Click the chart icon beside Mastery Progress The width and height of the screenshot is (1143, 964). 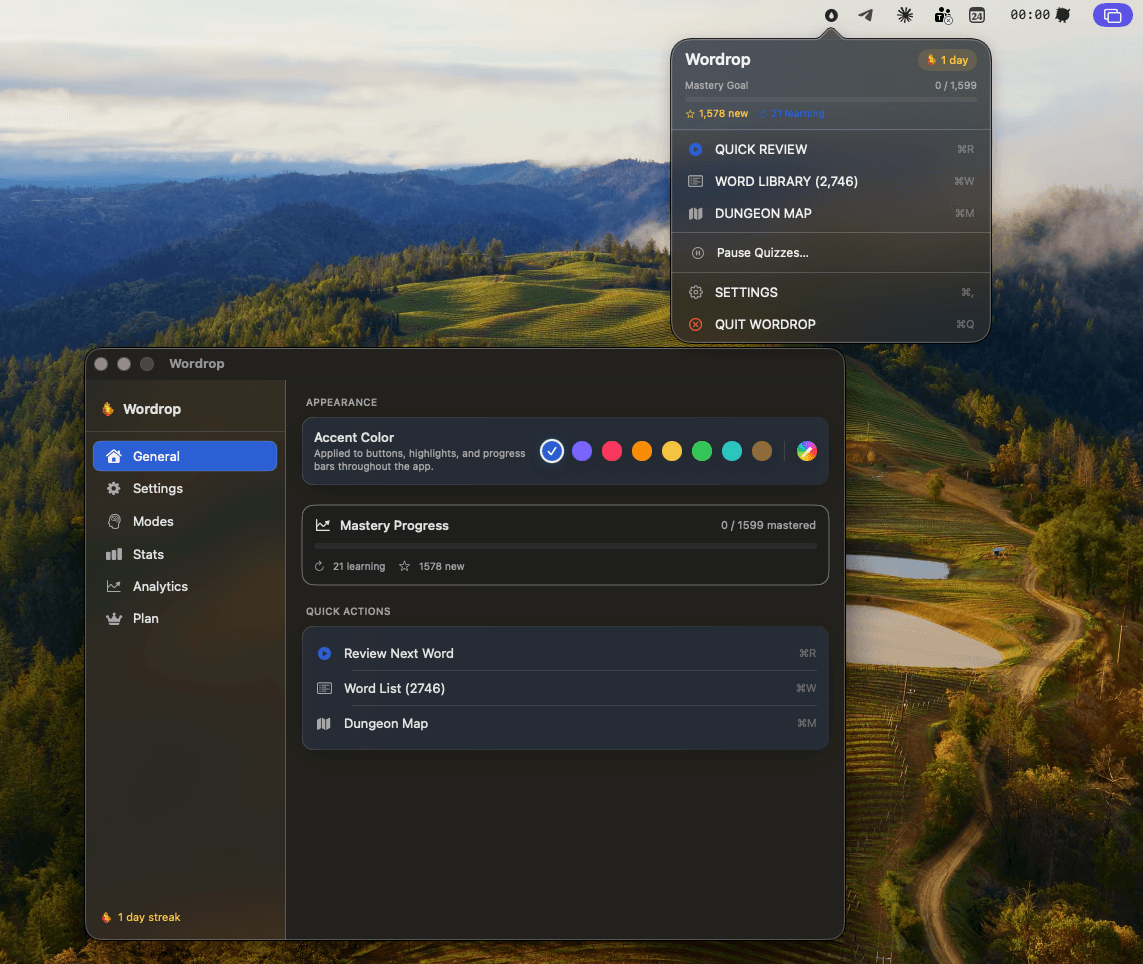click(323, 525)
